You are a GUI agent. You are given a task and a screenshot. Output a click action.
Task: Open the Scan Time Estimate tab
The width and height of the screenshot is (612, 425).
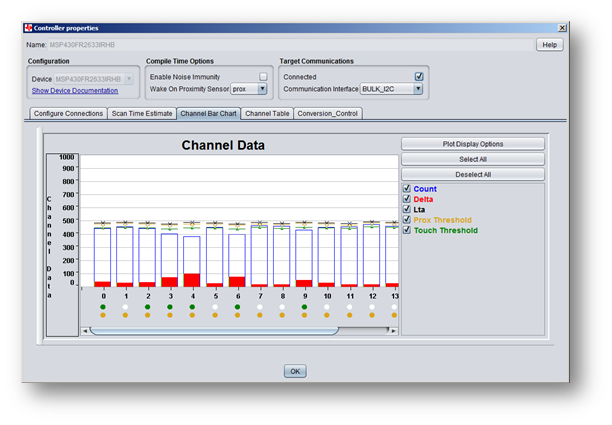point(142,114)
